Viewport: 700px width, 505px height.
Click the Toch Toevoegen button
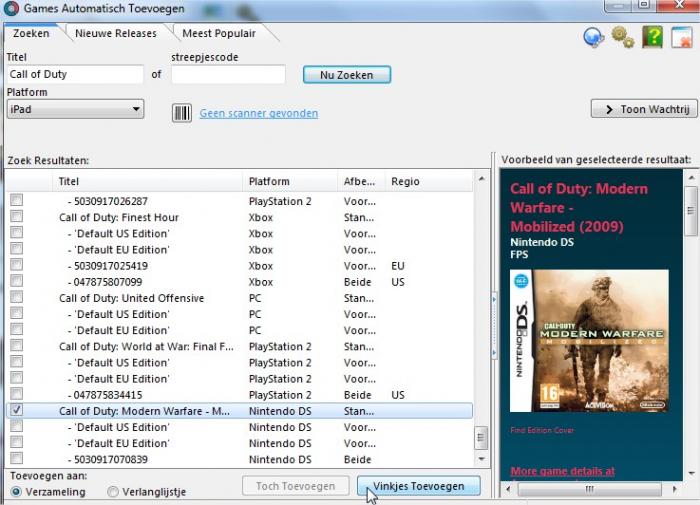(296, 486)
